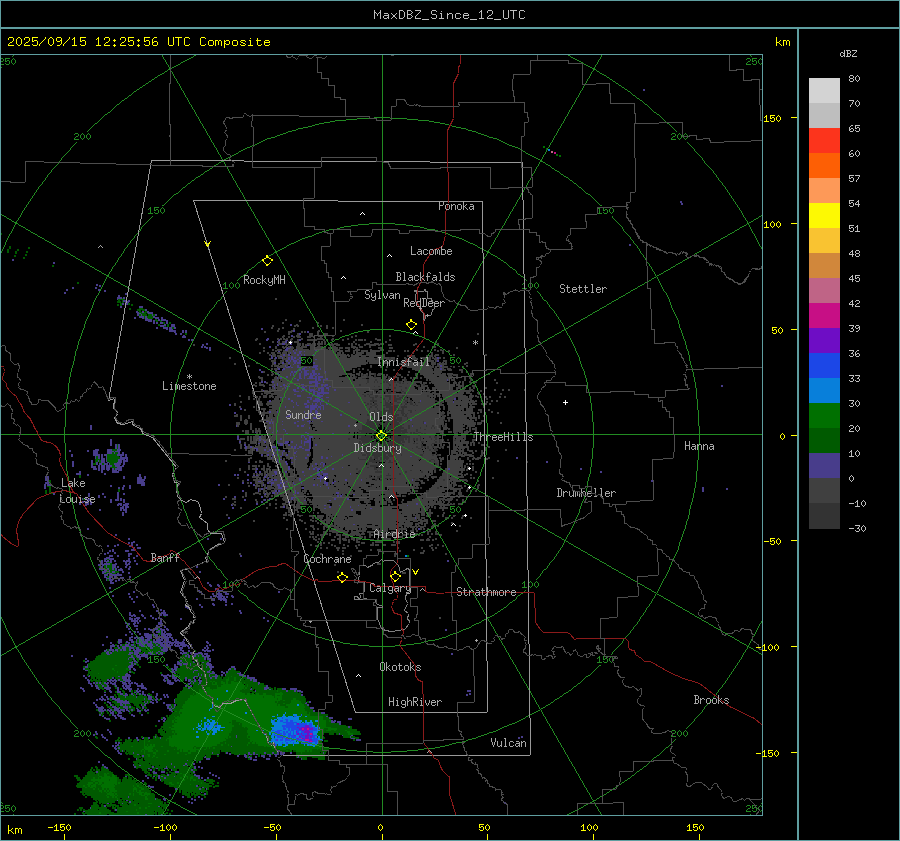Click the Sylvan label

click(x=382, y=295)
